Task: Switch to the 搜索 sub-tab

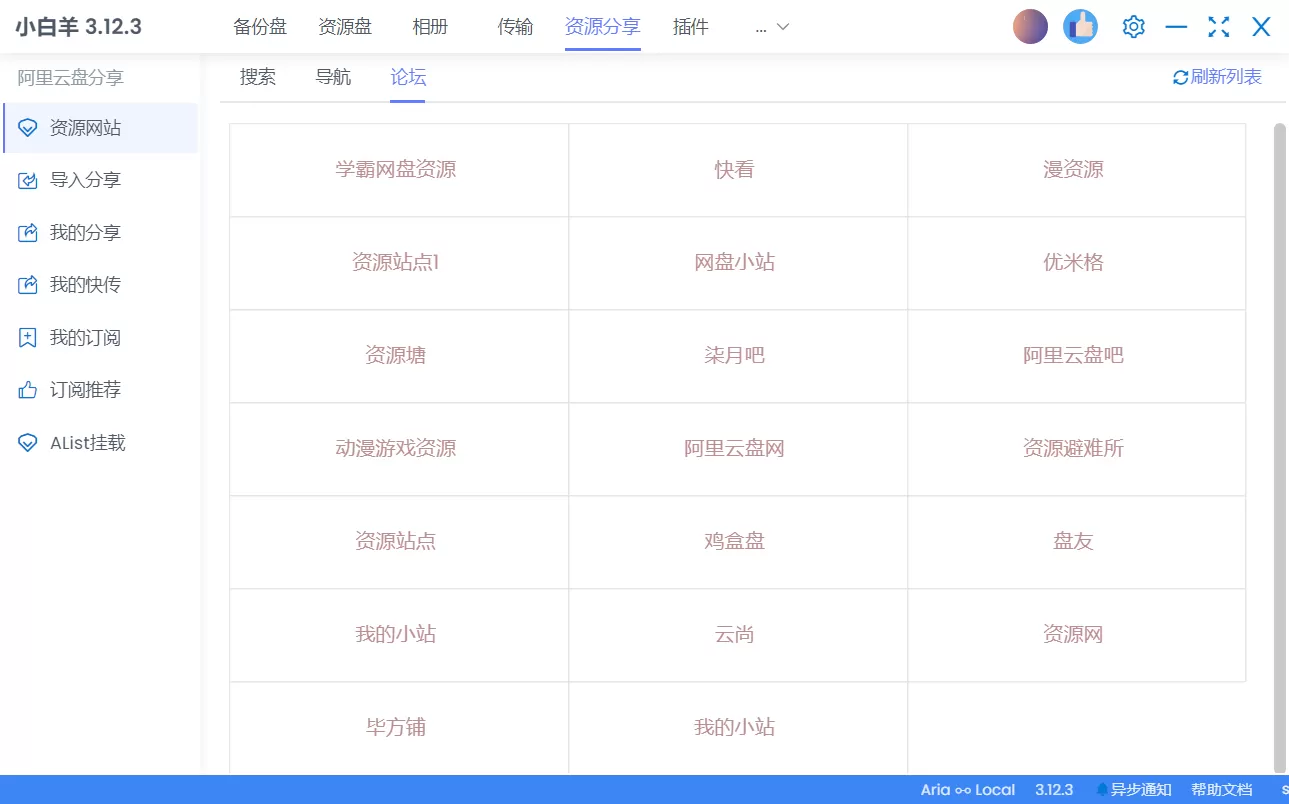Action: click(x=257, y=77)
